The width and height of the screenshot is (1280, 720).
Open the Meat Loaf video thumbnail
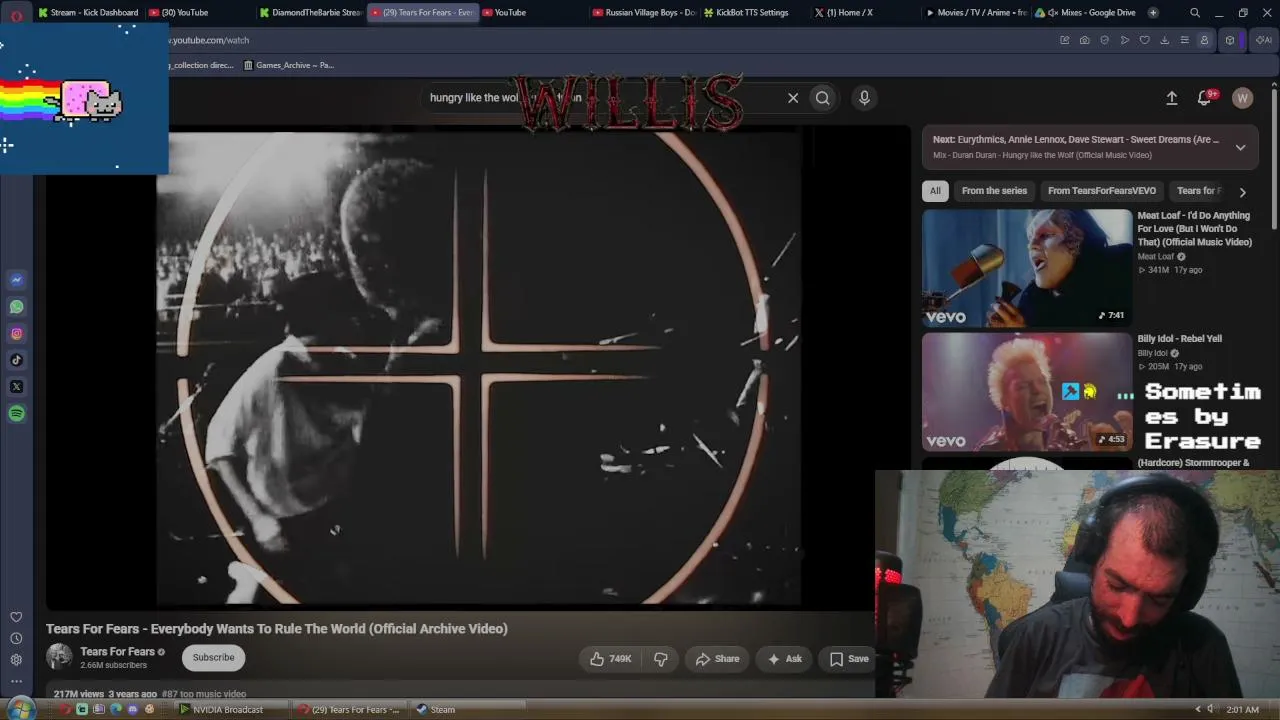tap(1027, 268)
